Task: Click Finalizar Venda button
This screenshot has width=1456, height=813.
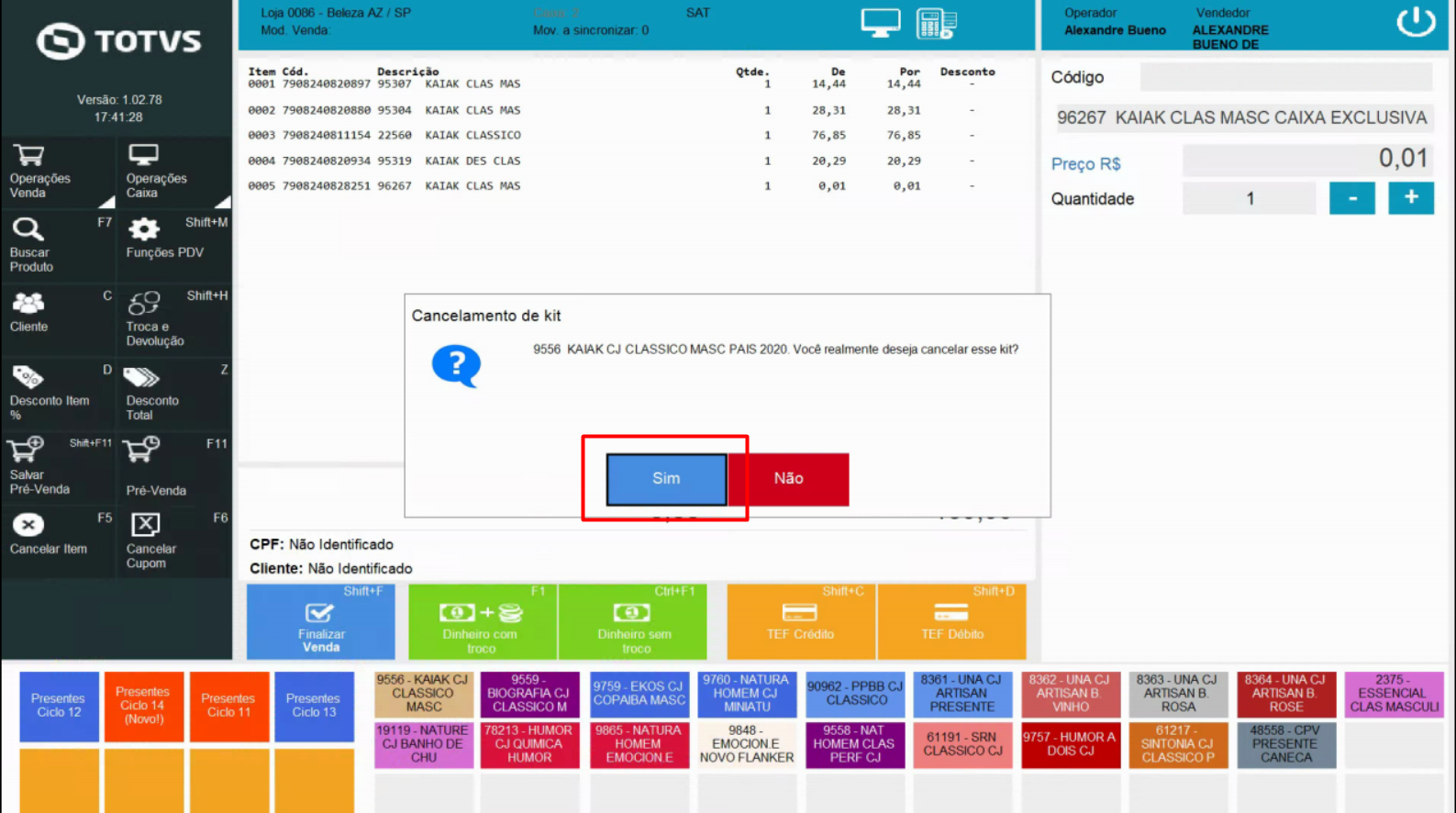Action: (x=321, y=621)
